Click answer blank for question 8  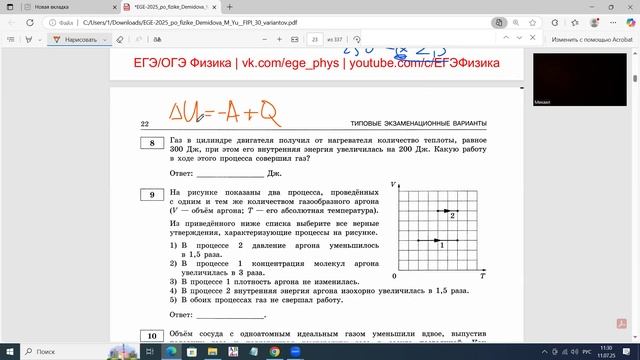[x=230, y=174]
